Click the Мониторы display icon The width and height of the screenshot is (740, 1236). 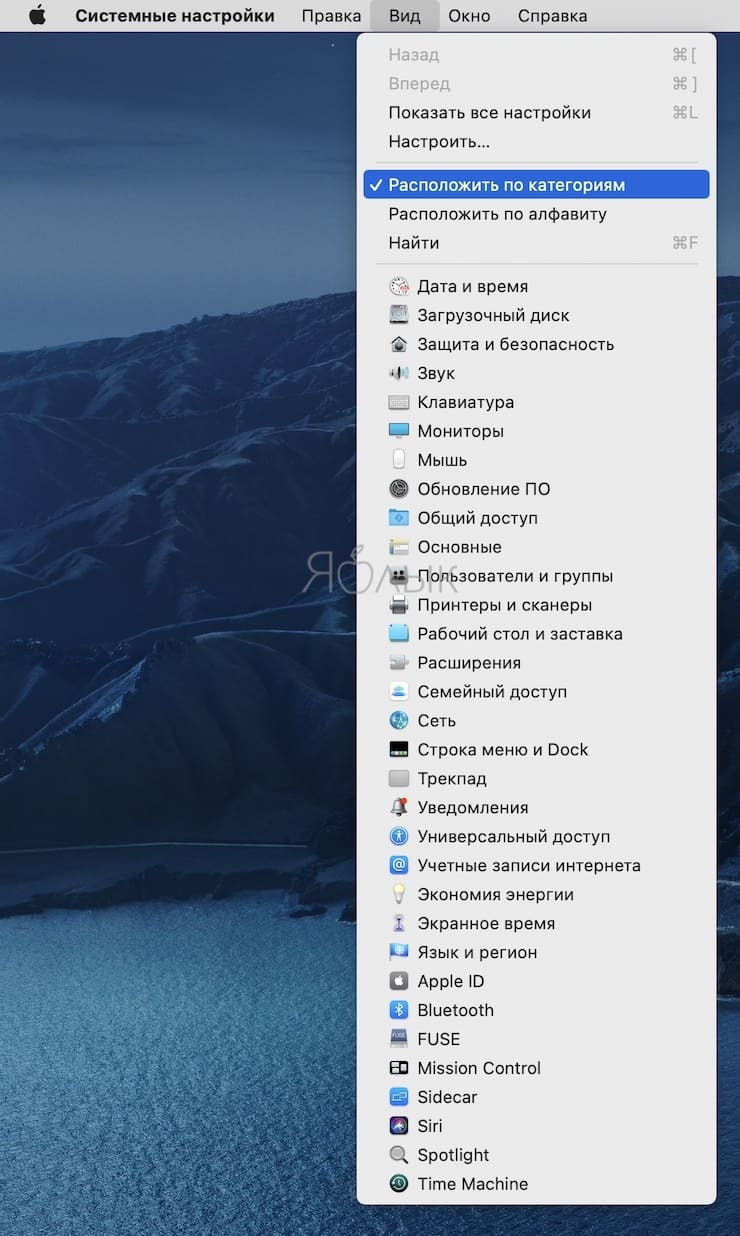(399, 431)
